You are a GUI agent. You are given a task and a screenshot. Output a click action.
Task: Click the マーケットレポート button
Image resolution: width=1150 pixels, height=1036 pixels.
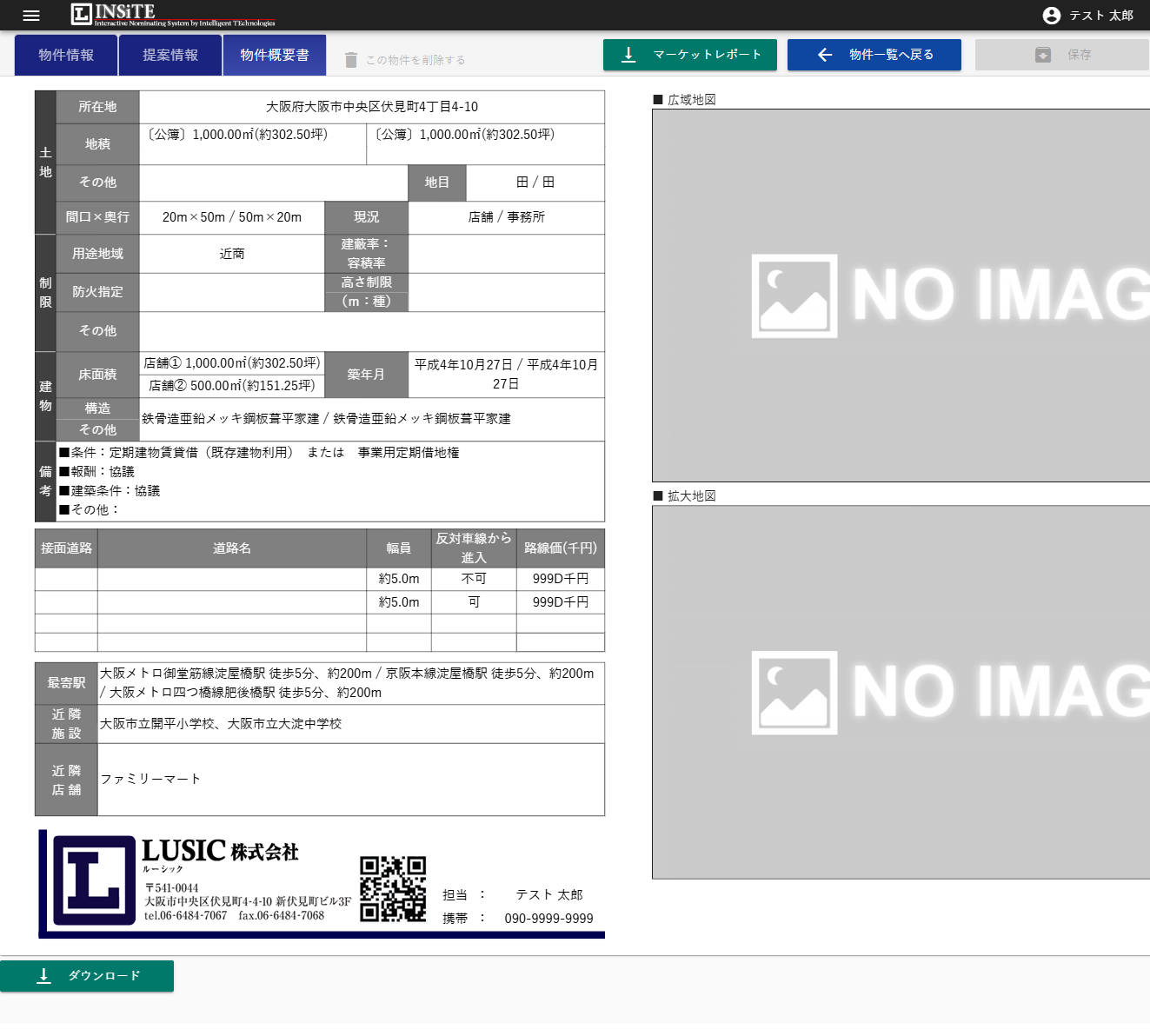(690, 54)
